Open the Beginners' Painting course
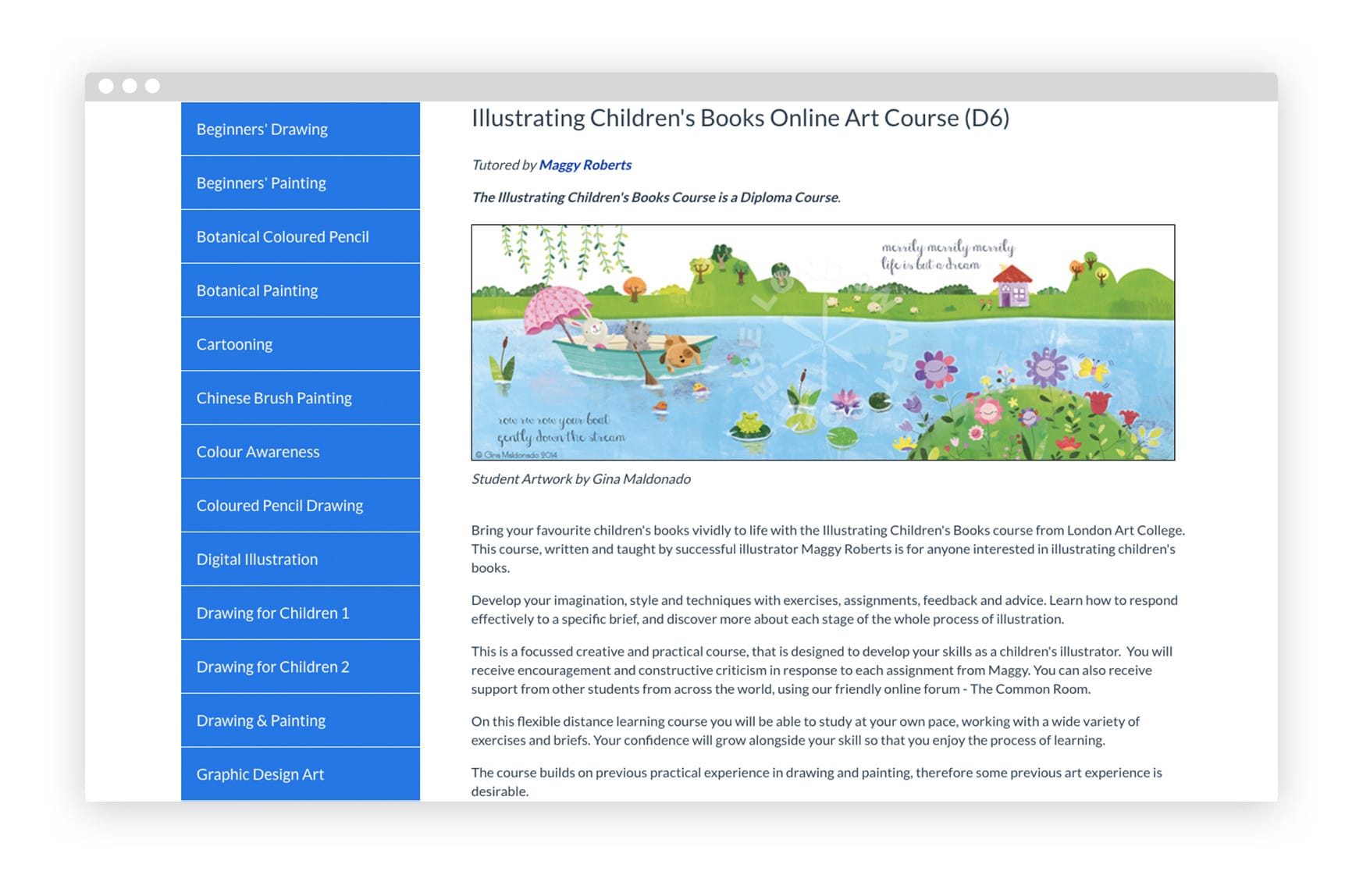The height and width of the screenshot is (896, 1370). tap(300, 183)
